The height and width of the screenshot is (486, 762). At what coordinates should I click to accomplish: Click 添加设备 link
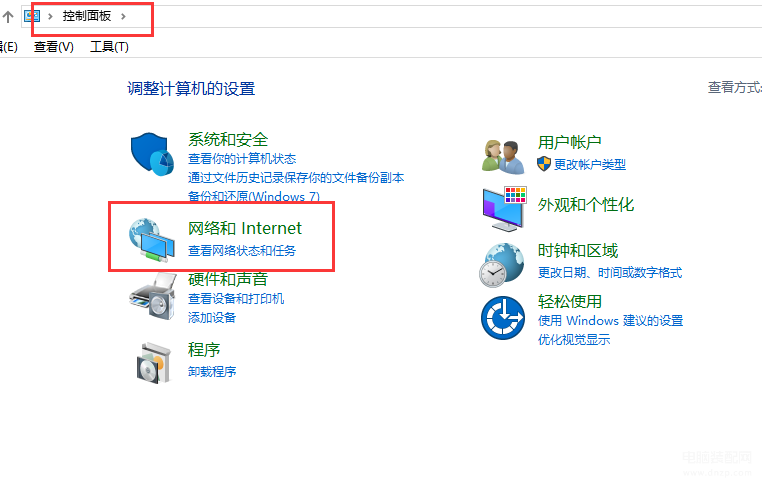(x=212, y=318)
